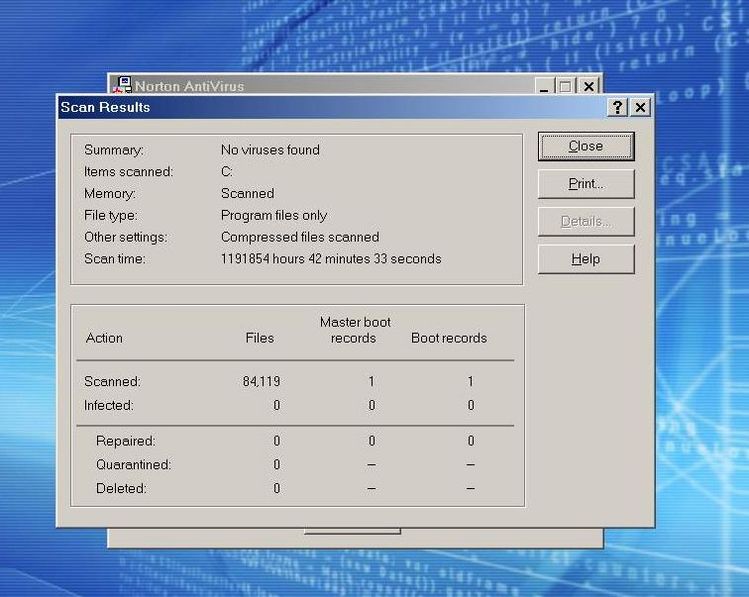Click the 'Infected:' row label
This screenshot has height=597, width=749.
108,405
